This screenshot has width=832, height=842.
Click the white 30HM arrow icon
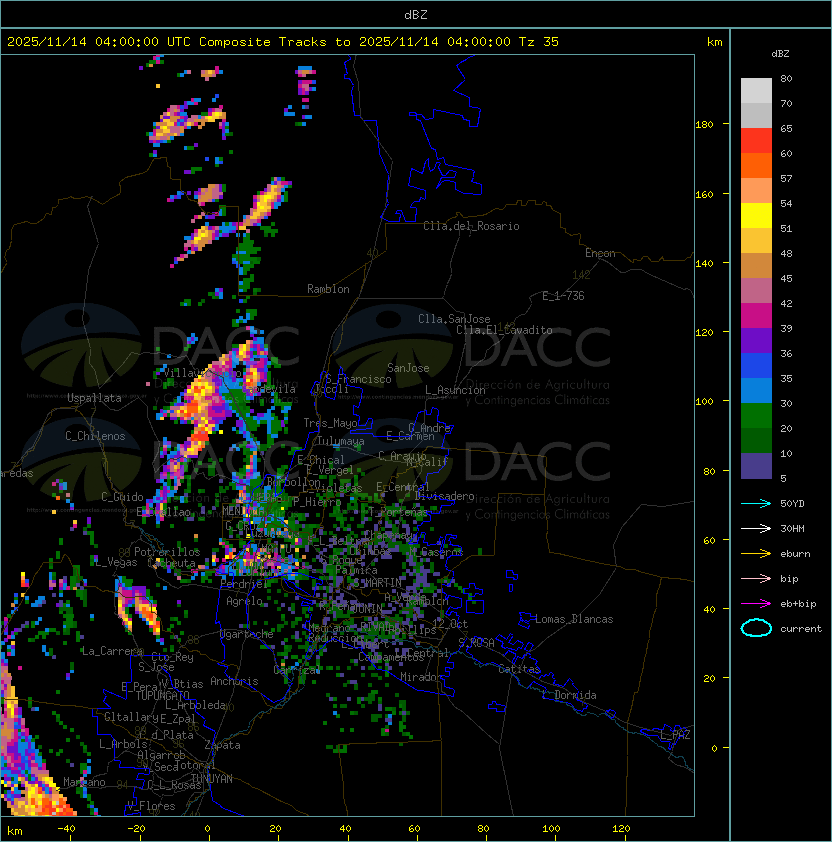click(x=756, y=529)
